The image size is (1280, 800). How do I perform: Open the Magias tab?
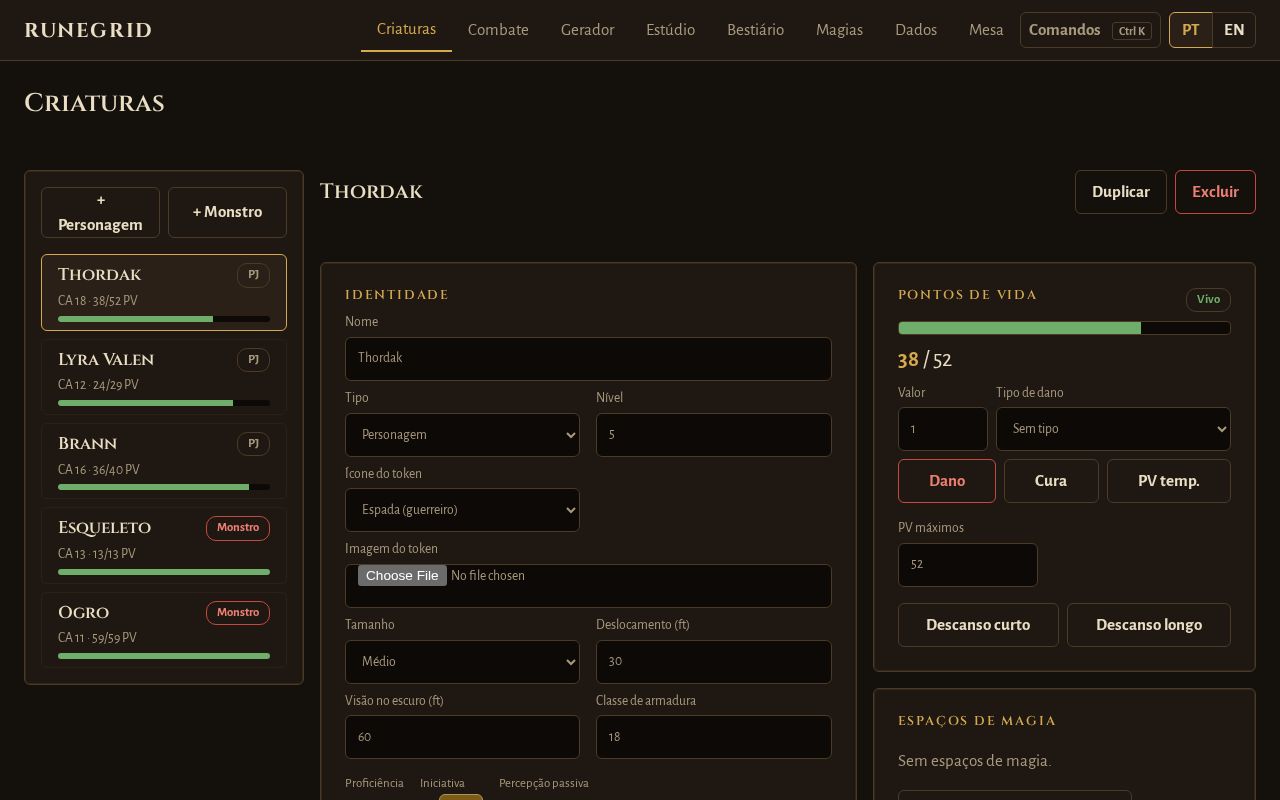pyautogui.click(x=839, y=30)
